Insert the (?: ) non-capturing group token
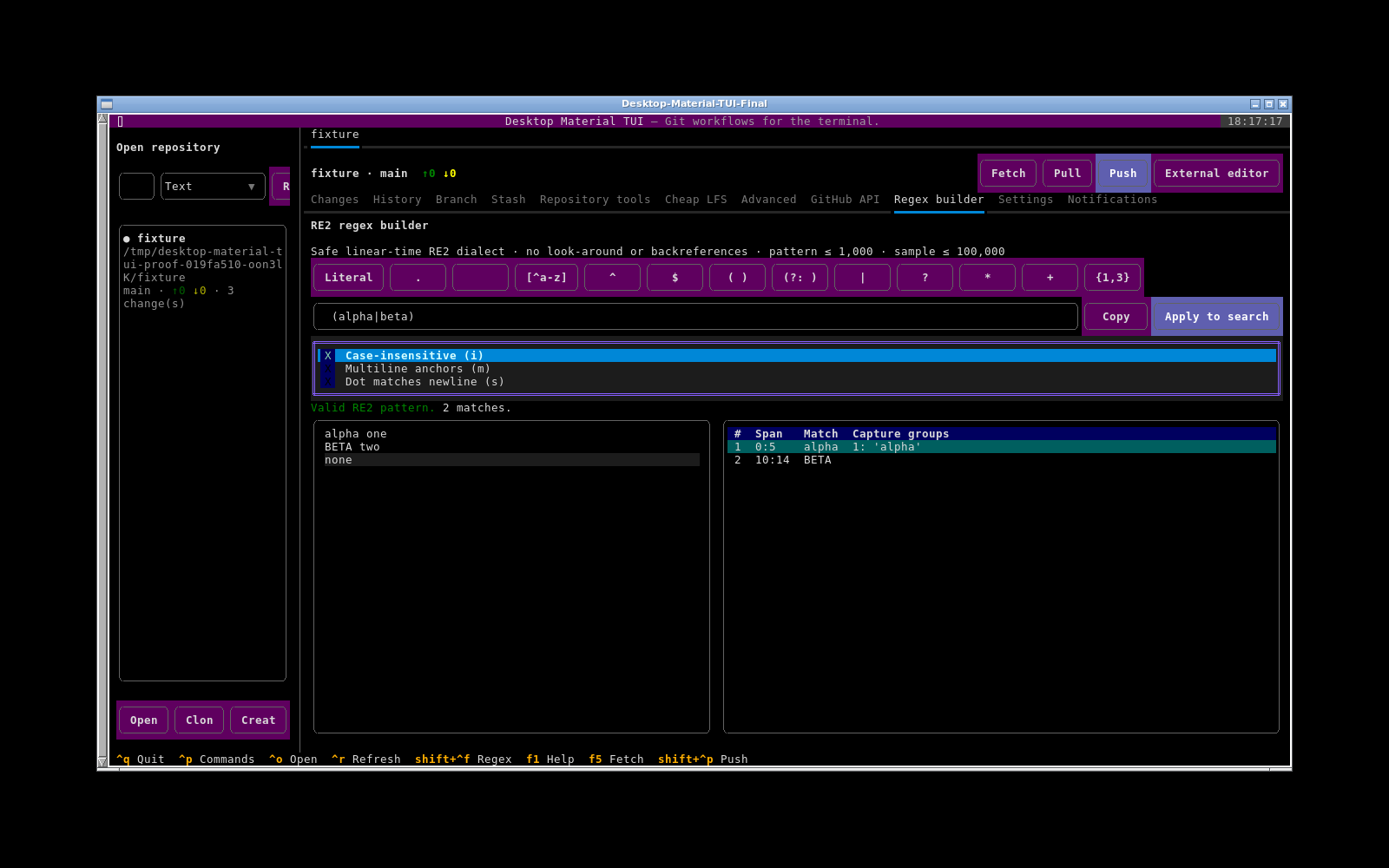This screenshot has height=868, width=1389. [x=800, y=278]
